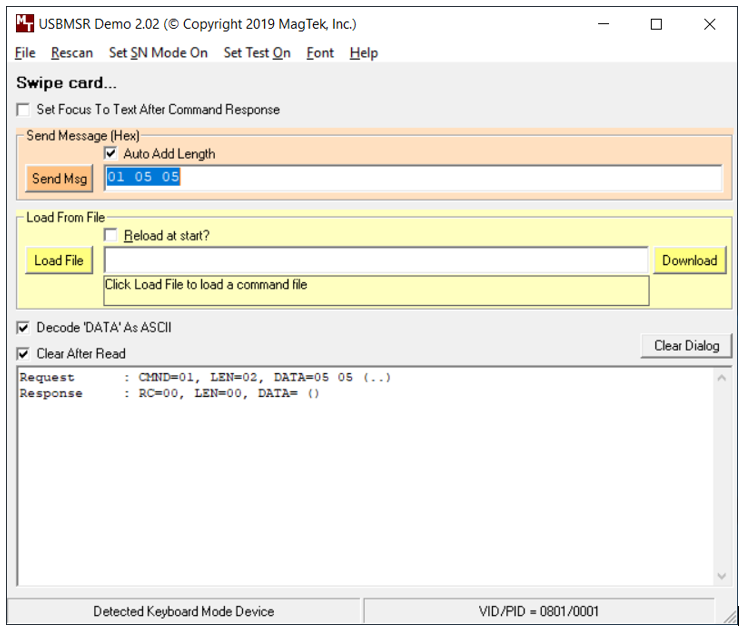Disable Clear After Read checkbox
The width and height of the screenshot is (744, 627).
pos(23,354)
